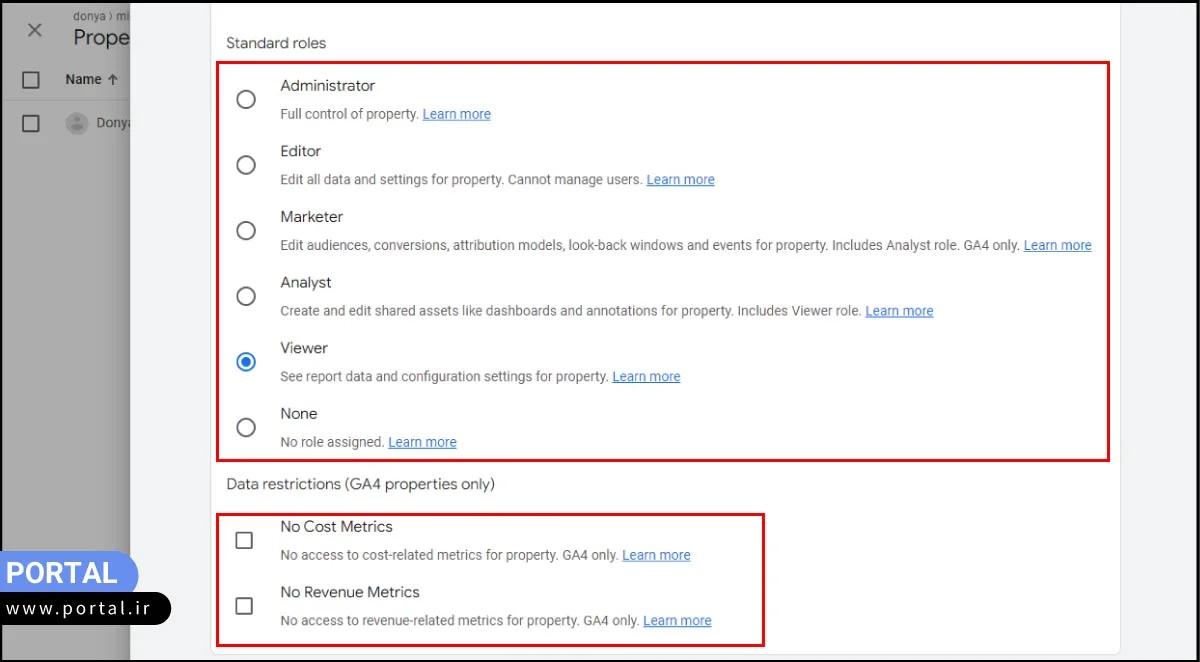Screen dimensions: 1200x662
Task: Check the Donya row checkbox
Action: click(x=31, y=123)
